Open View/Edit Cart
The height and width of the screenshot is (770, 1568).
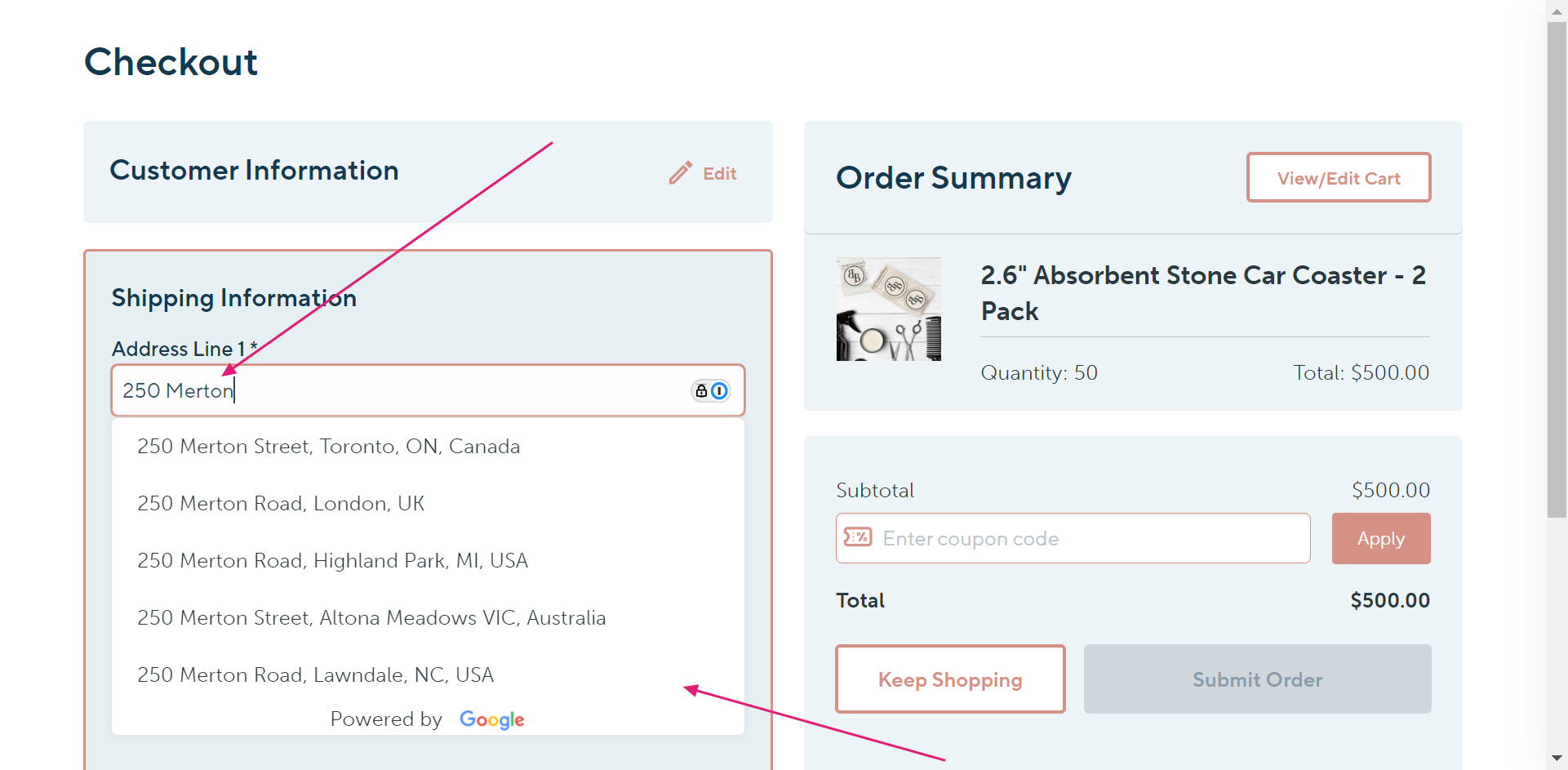pyautogui.click(x=1339, y=177)
